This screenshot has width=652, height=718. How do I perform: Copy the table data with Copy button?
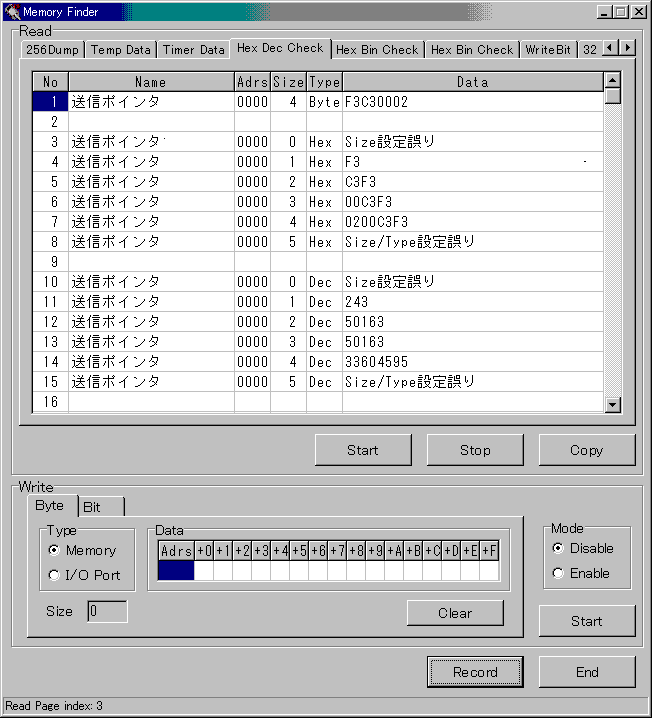pos(586,450)
